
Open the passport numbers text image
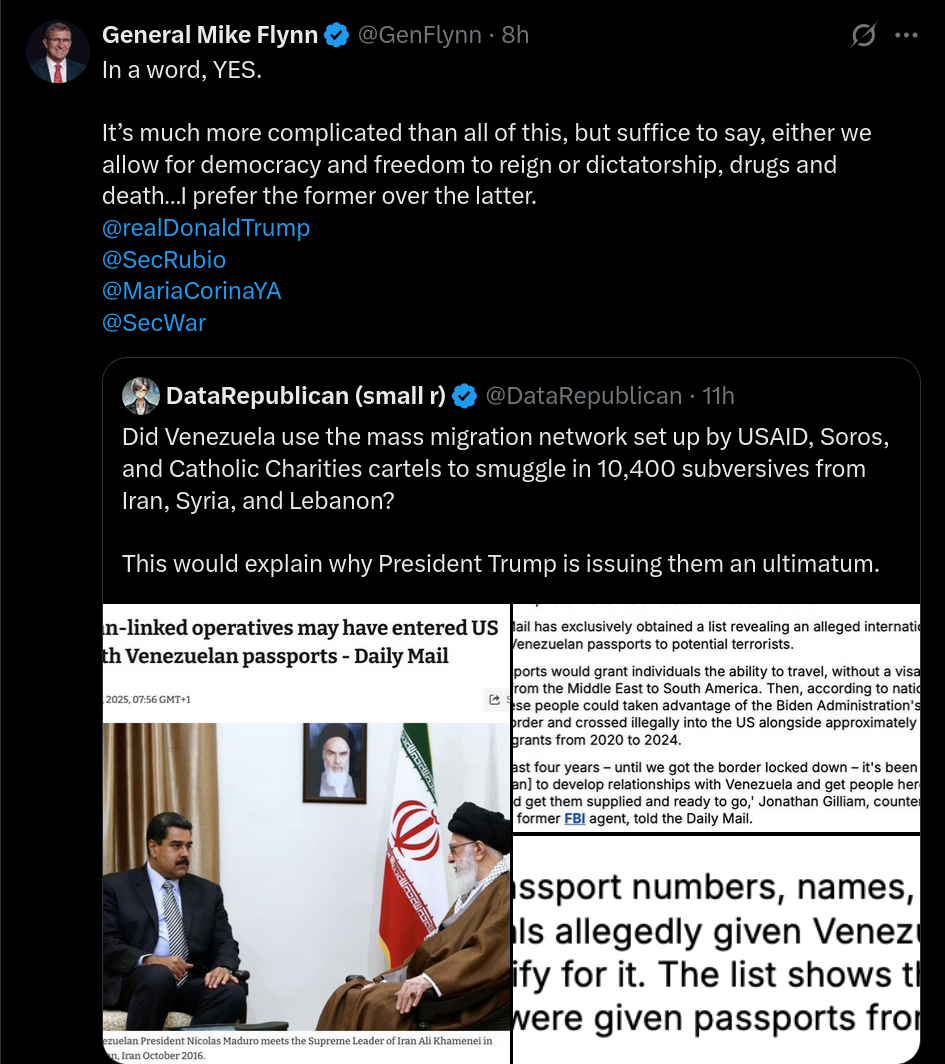pos(716,950)
